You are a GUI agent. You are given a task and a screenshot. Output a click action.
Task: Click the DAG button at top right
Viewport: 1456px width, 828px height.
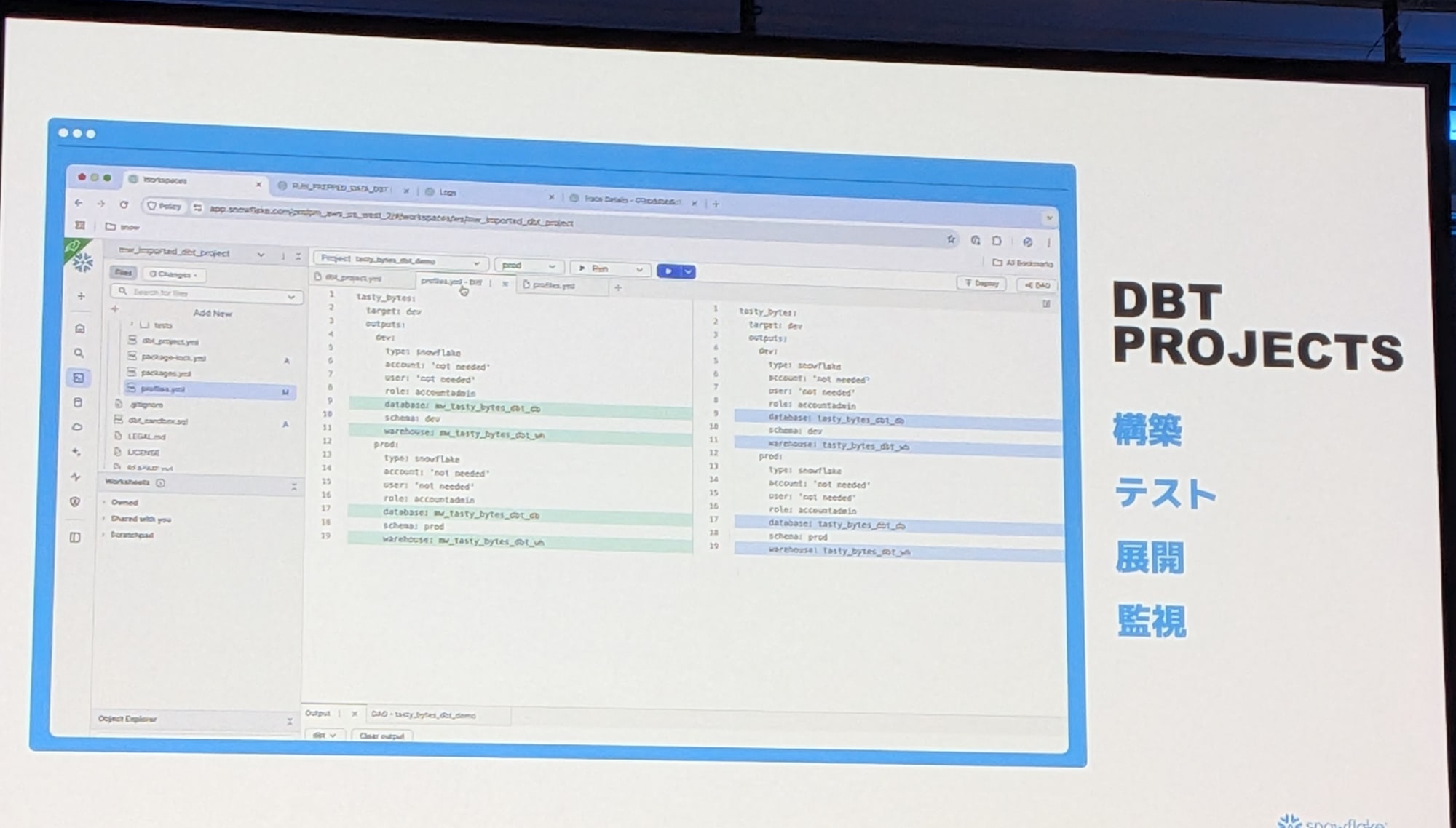point(1037,285)
